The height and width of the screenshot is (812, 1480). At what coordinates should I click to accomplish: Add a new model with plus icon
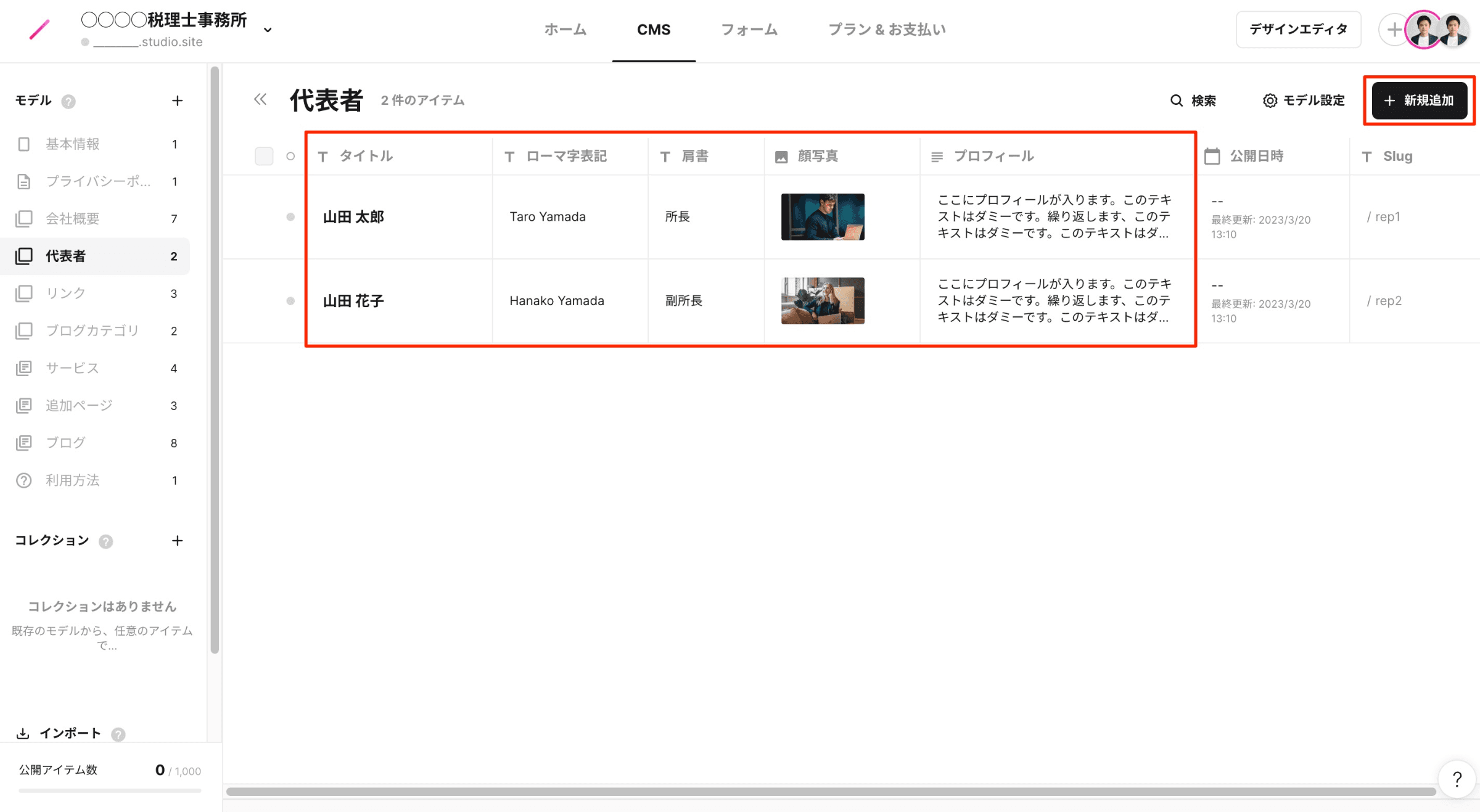point(177,100)
